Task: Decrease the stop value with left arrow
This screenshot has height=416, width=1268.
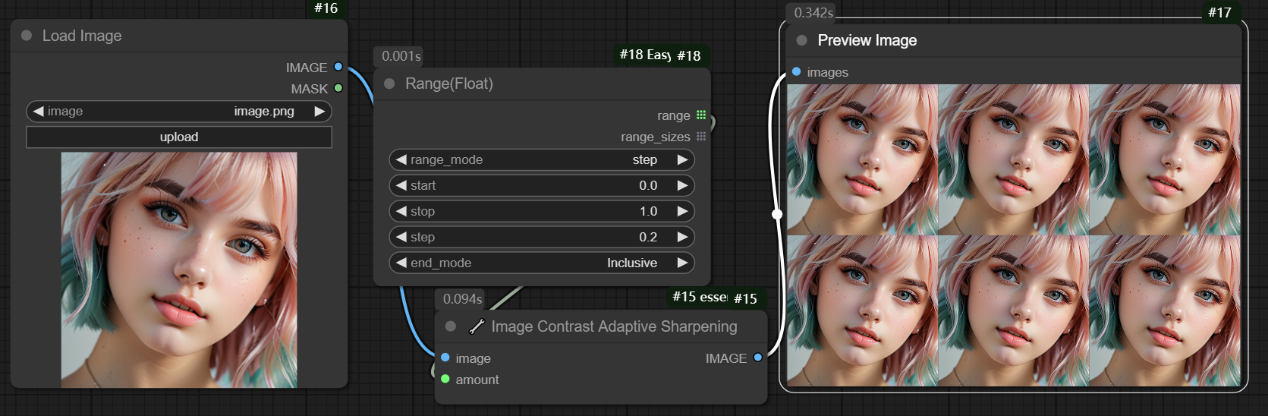Action: 400,212
